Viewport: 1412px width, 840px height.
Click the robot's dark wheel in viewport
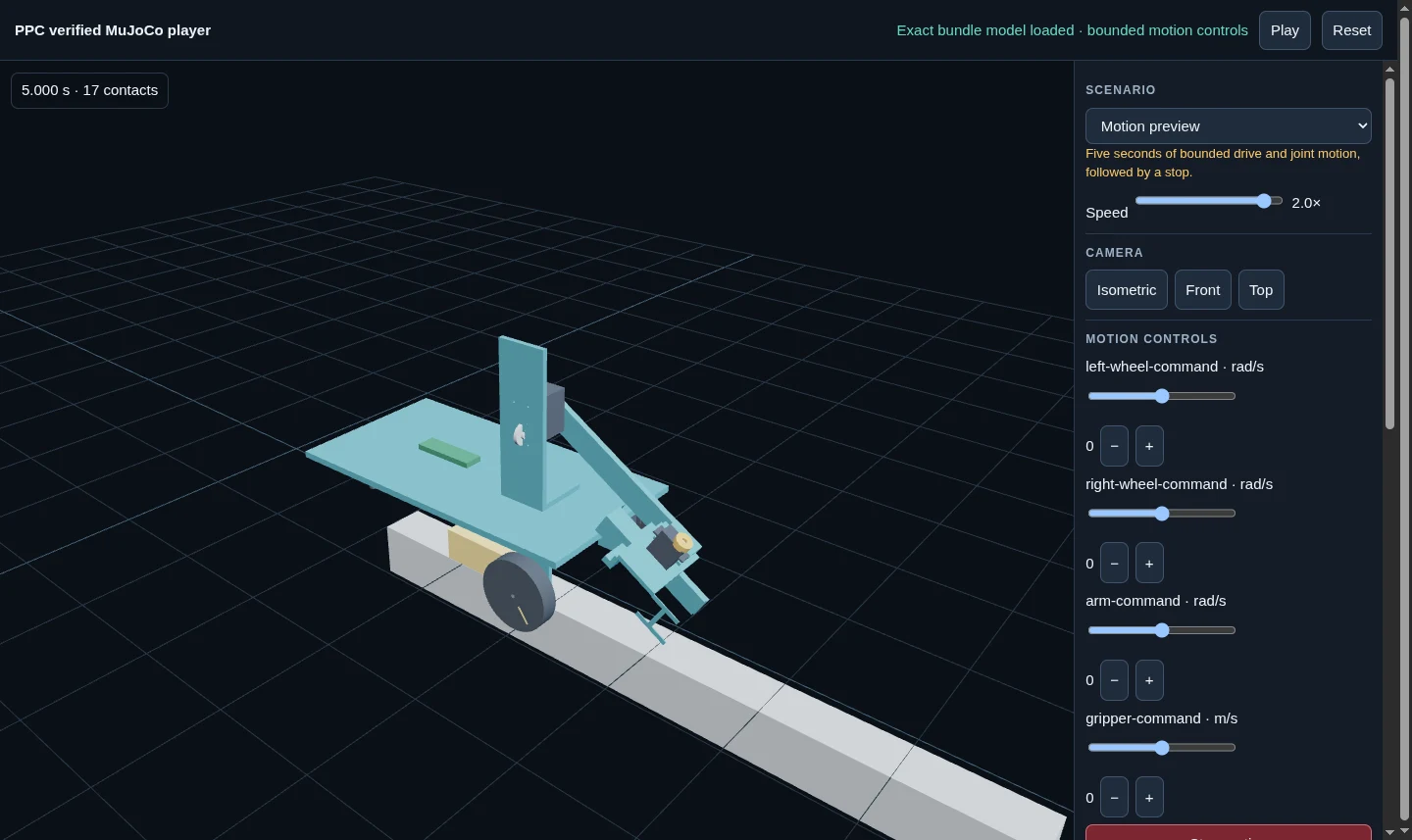coord(520,592)
